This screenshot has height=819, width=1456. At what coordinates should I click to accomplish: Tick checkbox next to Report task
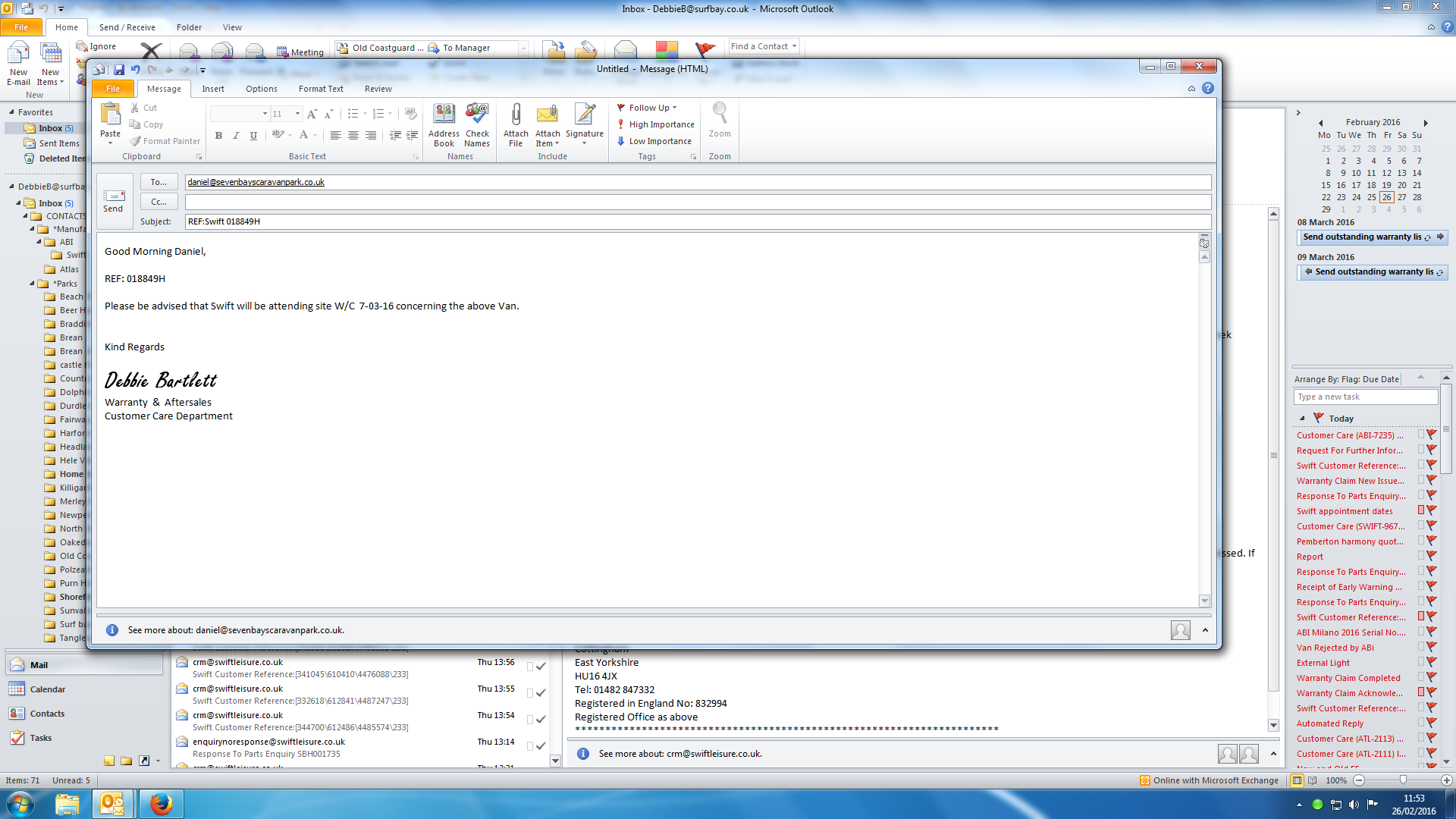[x=1420, y=556]
